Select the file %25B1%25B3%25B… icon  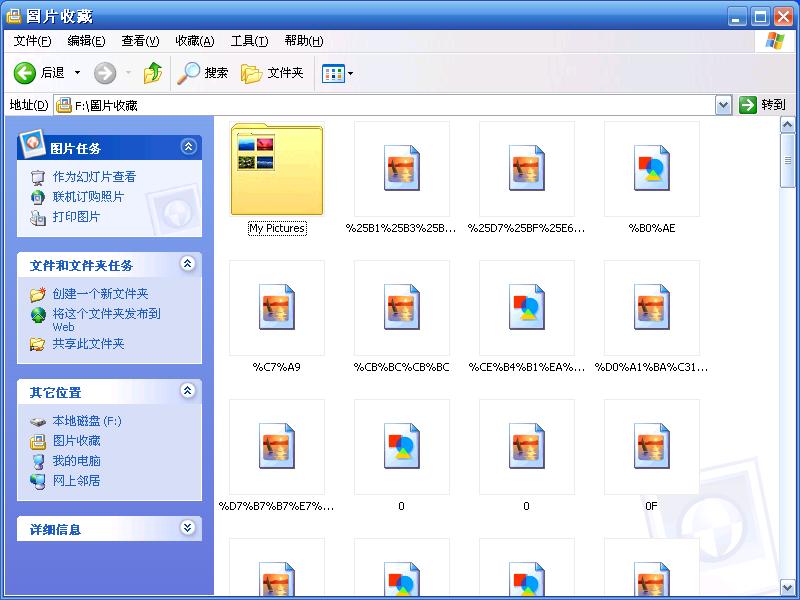click(x=402, y=168)
